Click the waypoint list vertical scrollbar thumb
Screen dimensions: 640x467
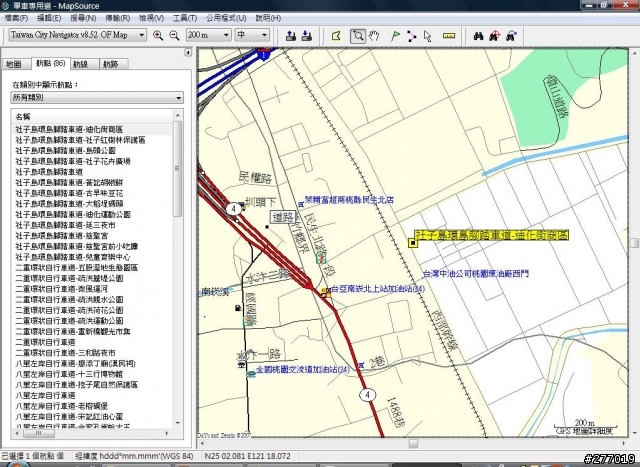pos(177,168)
